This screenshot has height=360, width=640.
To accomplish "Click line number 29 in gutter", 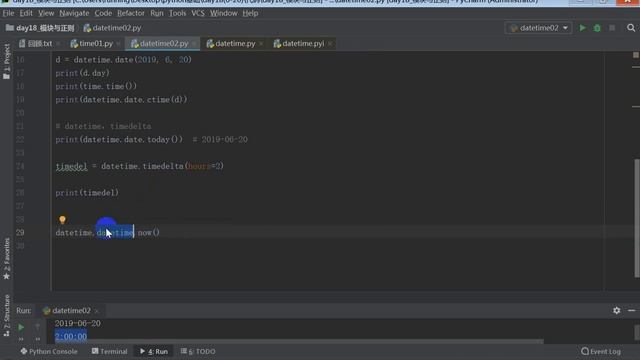I will click(20, 232).
